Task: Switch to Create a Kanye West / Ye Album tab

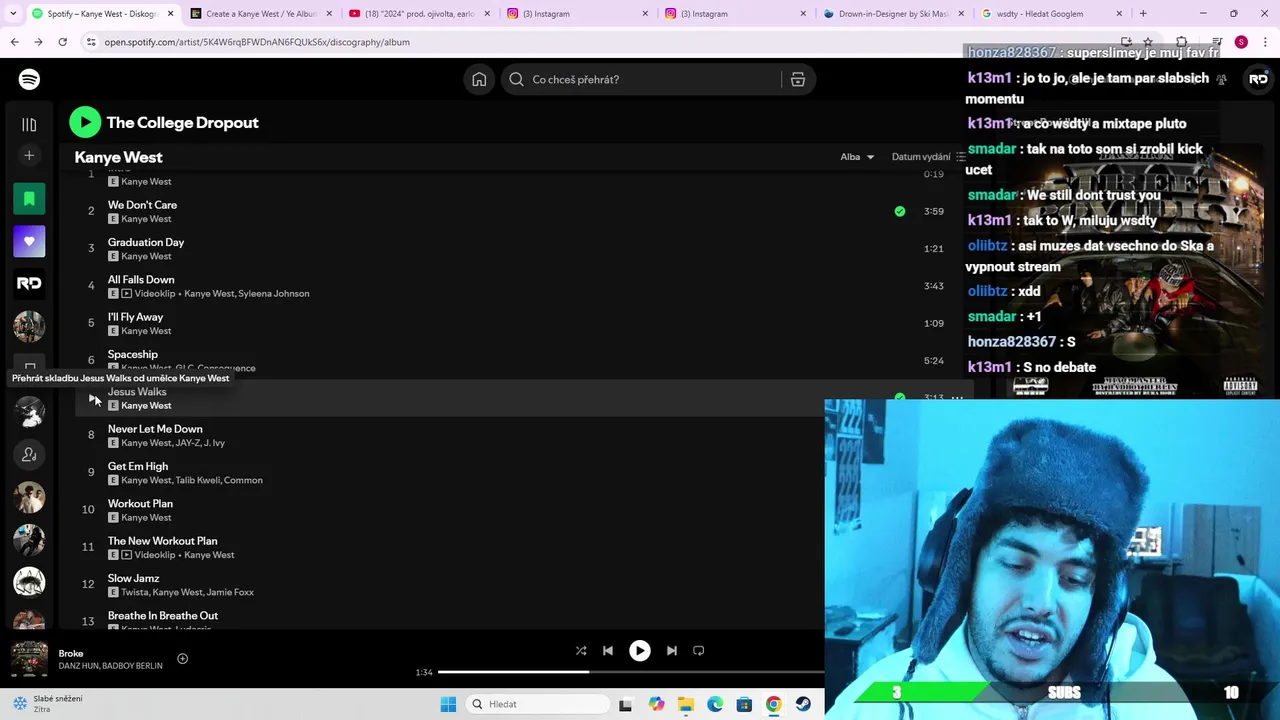Action: point(261,14)
